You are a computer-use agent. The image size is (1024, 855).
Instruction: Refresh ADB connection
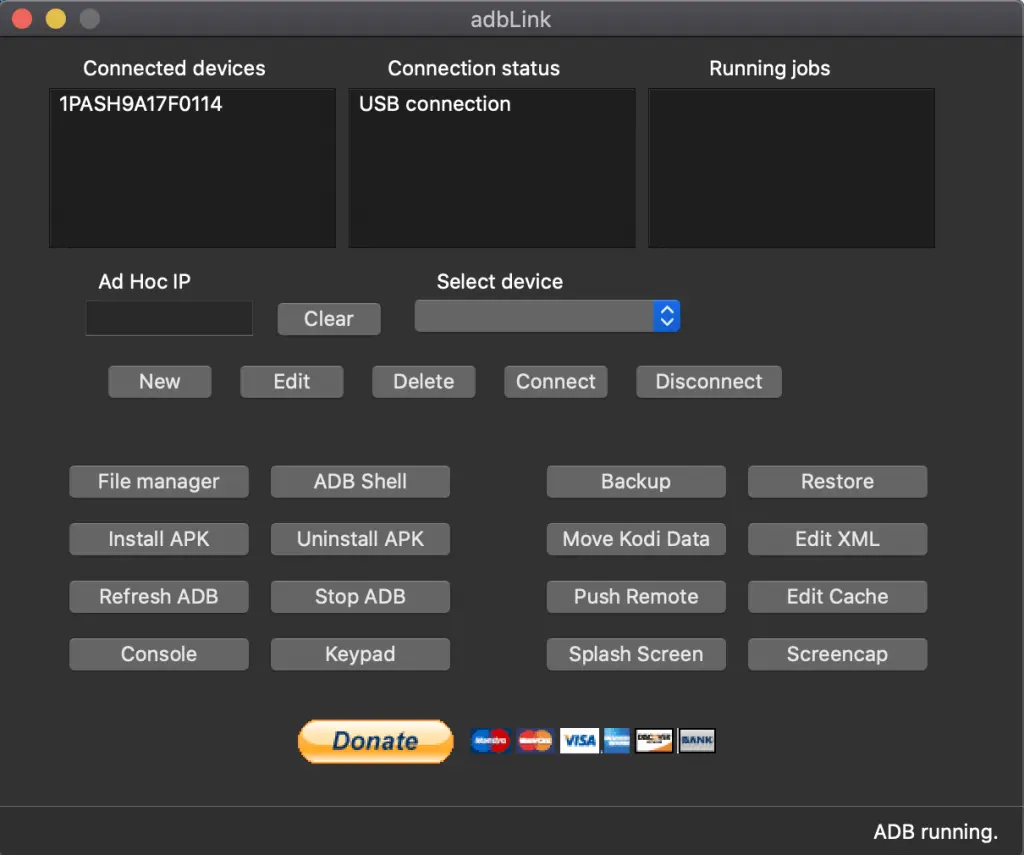[159, 596]
